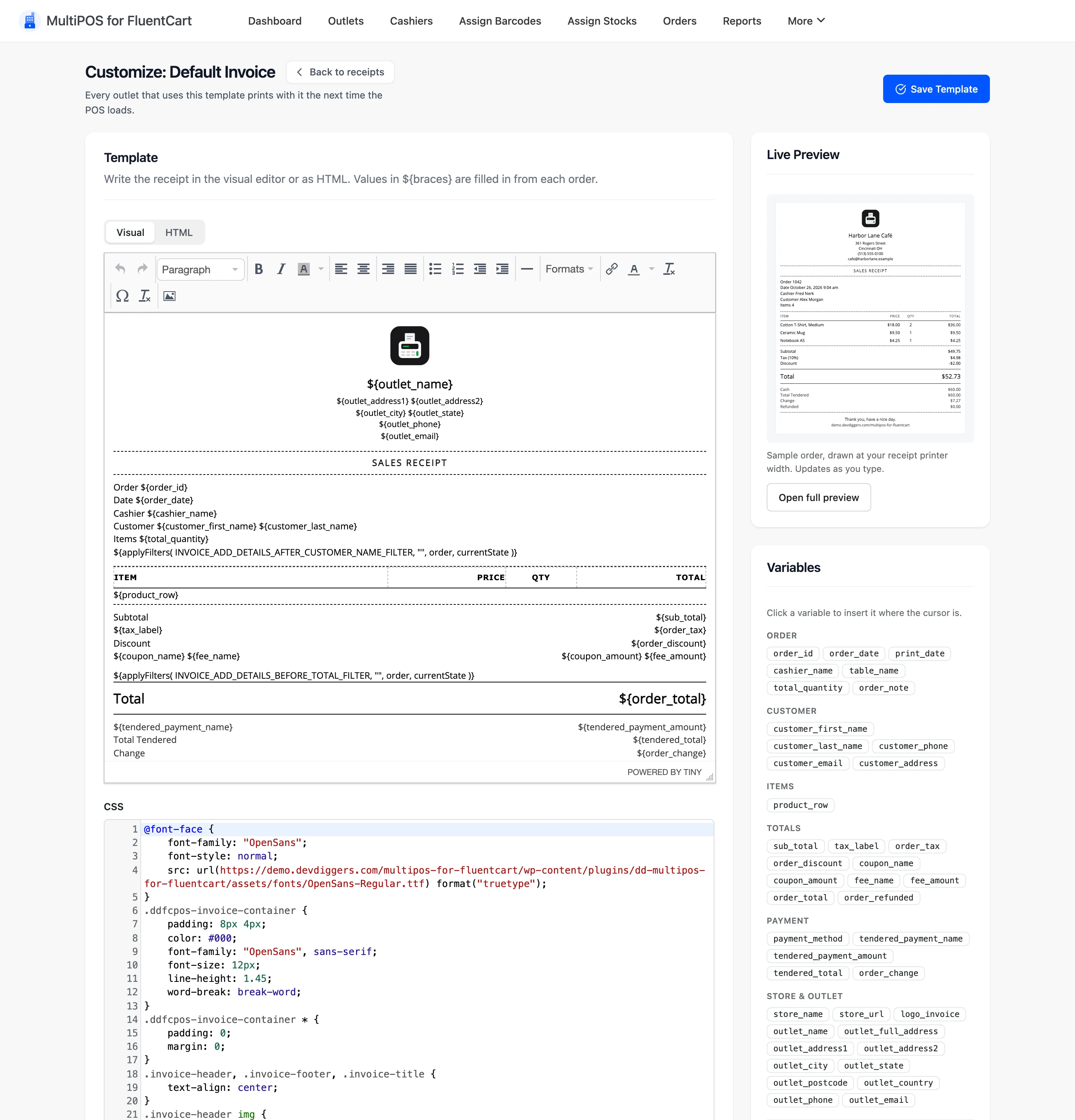Screen dimensions: 1075x1120
Task: Open the Paragraph block format dropdown
Action: [x=200, y=269]
